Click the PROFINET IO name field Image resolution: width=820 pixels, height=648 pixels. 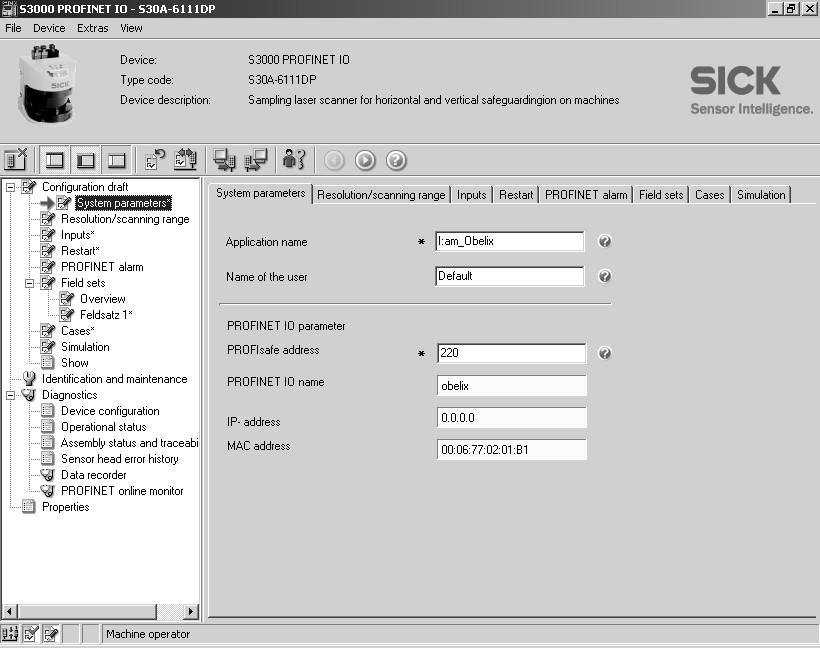(x=511, y=385)
